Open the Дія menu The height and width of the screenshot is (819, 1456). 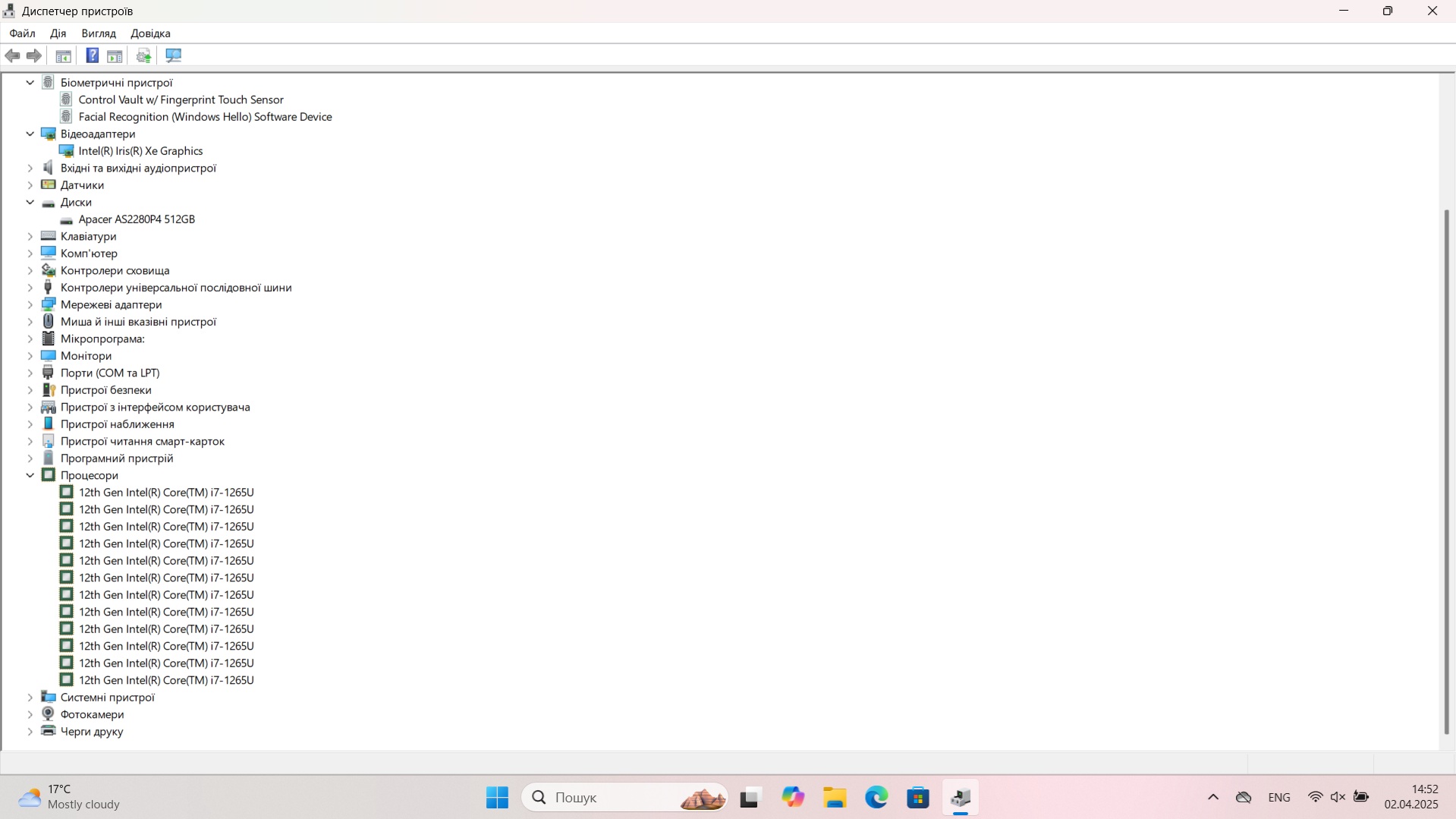58,33
